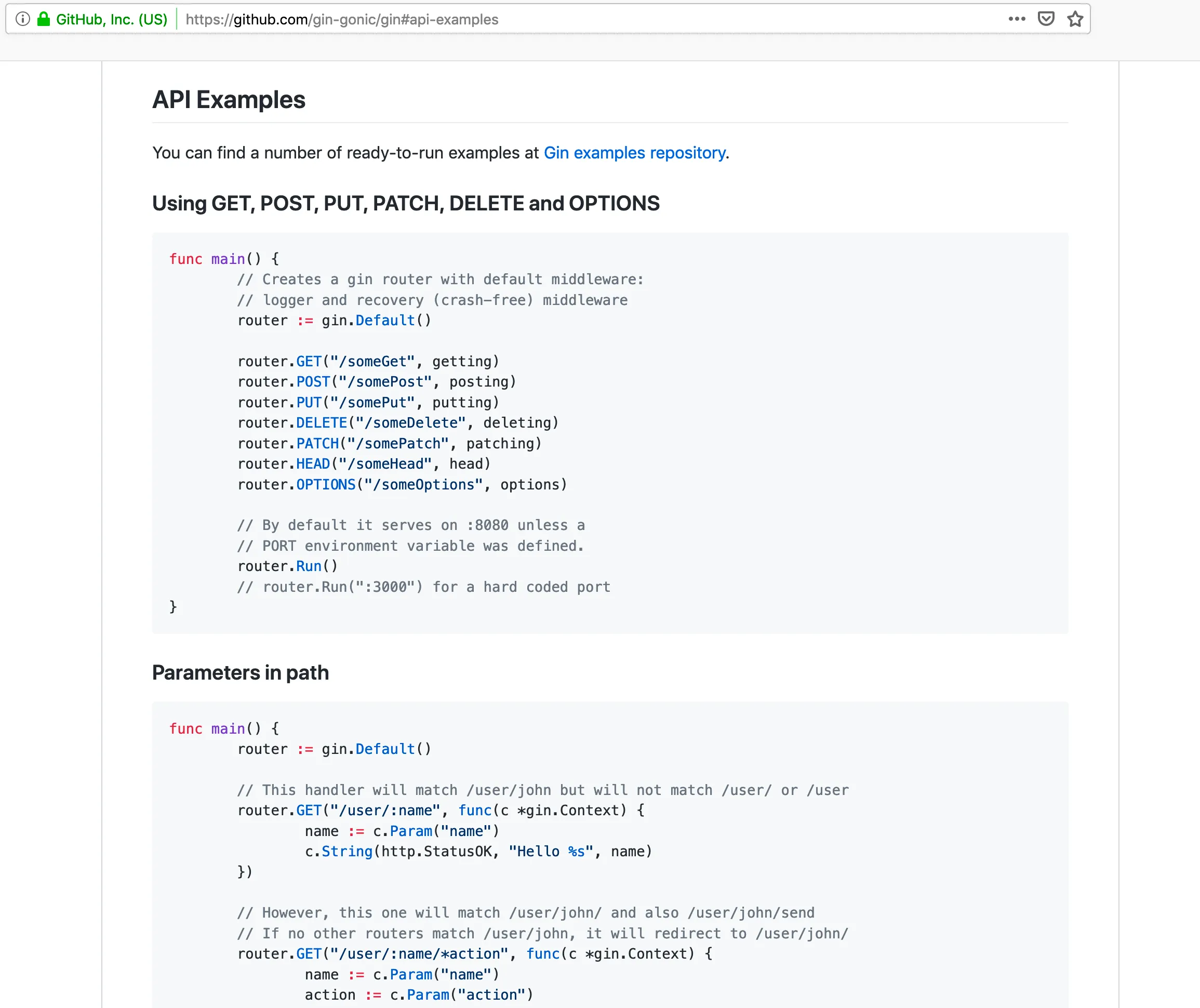The height and width of the screenshot is (1008, 1200).
Task: Click the Using GET, POST, PUT heading
Action: click(406, 204)
